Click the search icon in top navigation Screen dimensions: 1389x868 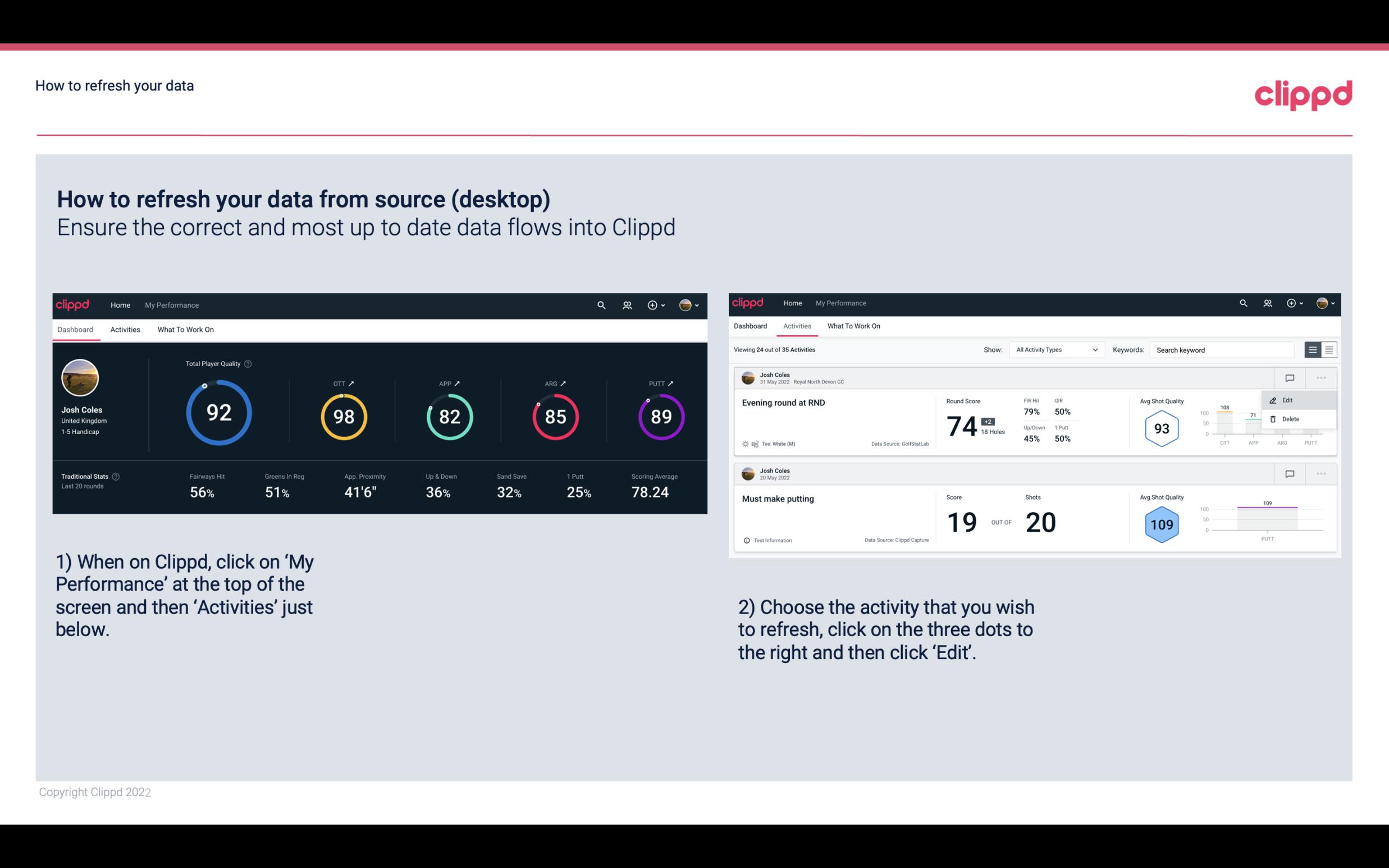[x=601, y=305]
